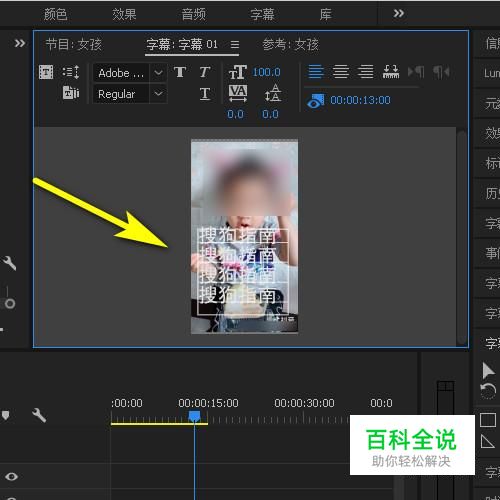Toggle the fully visible track eye icon
The width and height of the screenshot is (500, 500).
click(x=11, y=477)
